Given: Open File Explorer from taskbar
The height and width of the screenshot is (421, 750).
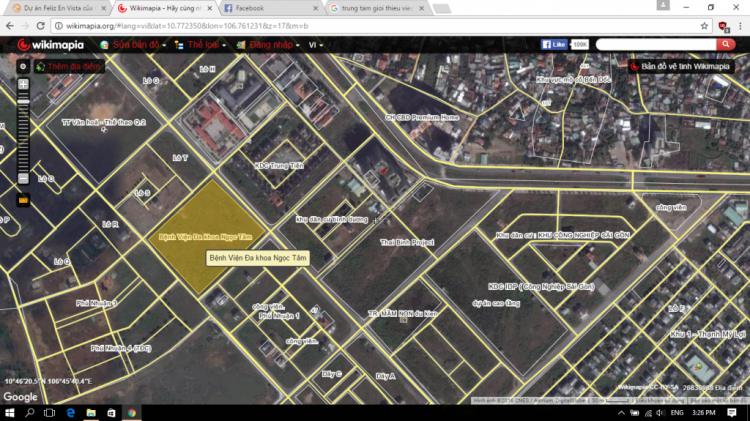Looking at the screenshot, I should click(x=91, y=412).
